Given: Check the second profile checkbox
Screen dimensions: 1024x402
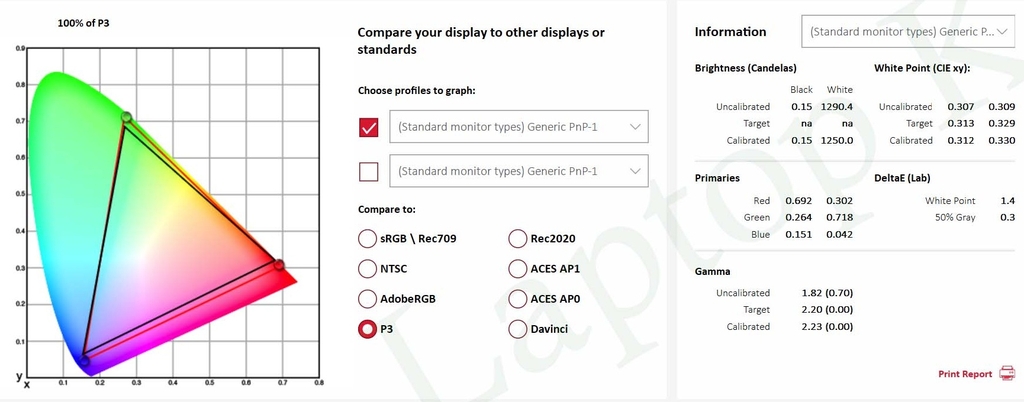Looking at the screenshot, I should 369,172.
